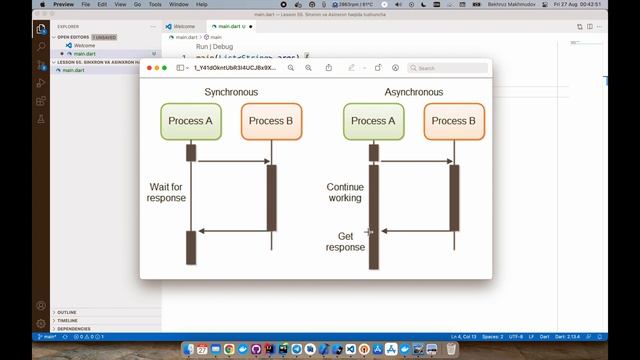640x360 pixels.
Task: Click the volume icon in menu bar
Action: coord(398,4)
